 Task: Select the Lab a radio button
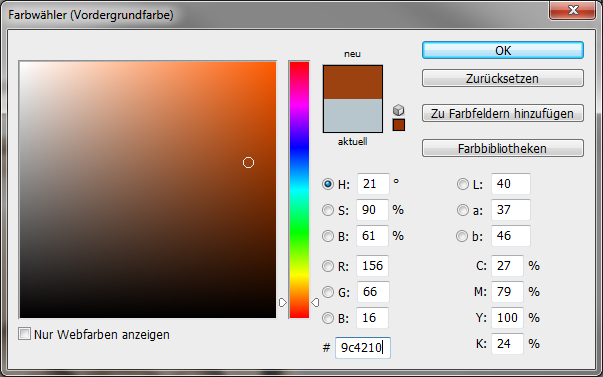(463, 210)
